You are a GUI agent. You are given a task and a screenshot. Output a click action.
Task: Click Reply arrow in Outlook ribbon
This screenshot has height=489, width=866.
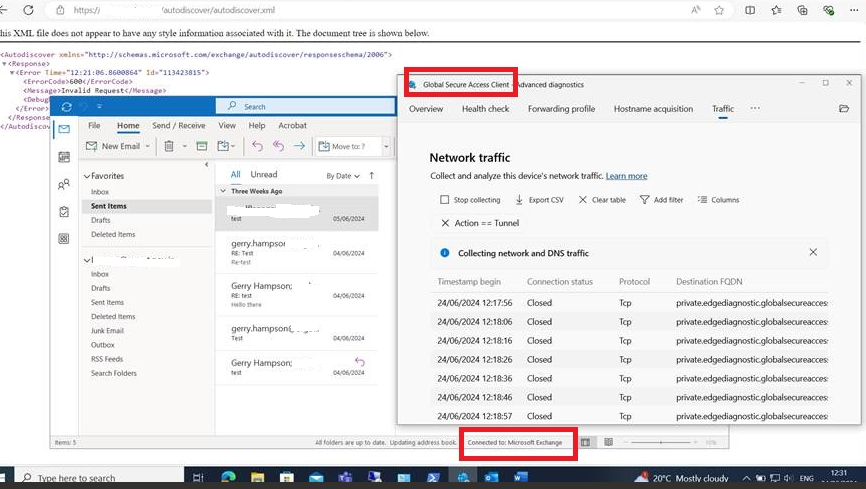(257, 146)
